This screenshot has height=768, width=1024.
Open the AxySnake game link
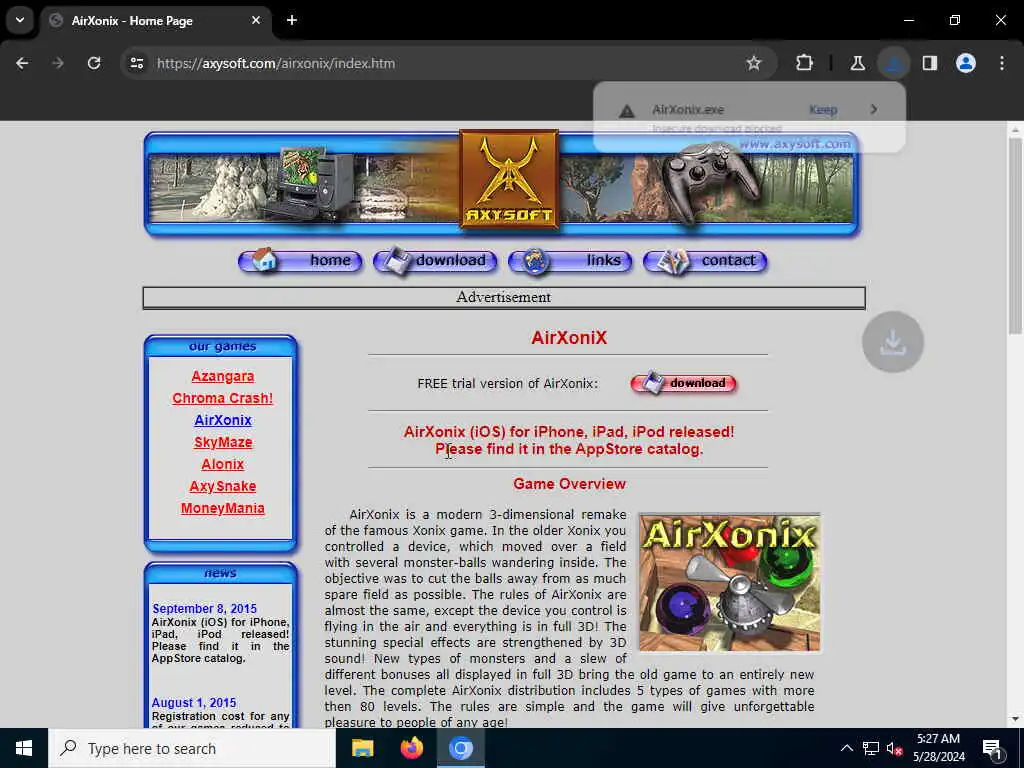(223, 487)
